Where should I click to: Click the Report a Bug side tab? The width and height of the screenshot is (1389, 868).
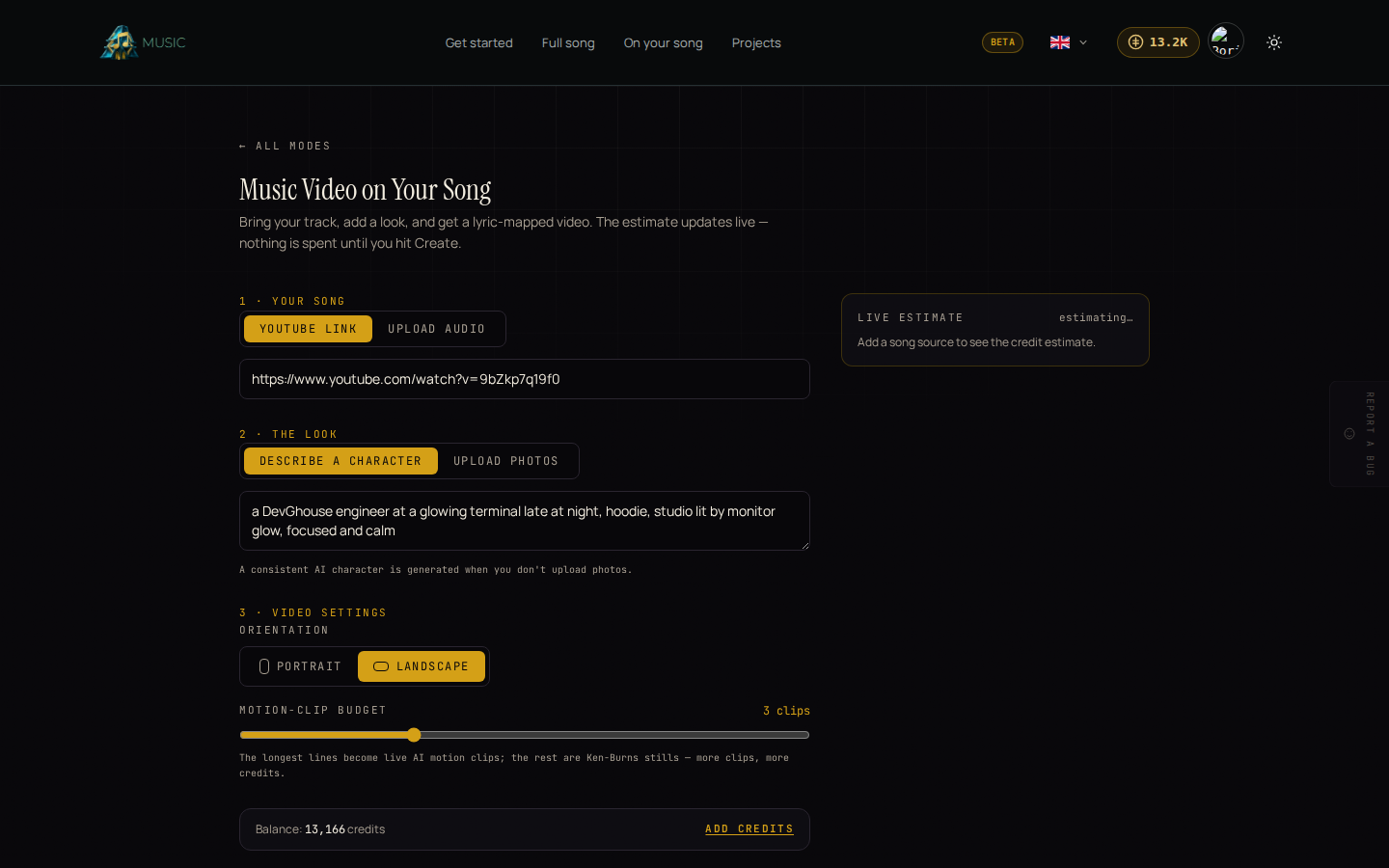1358,434
